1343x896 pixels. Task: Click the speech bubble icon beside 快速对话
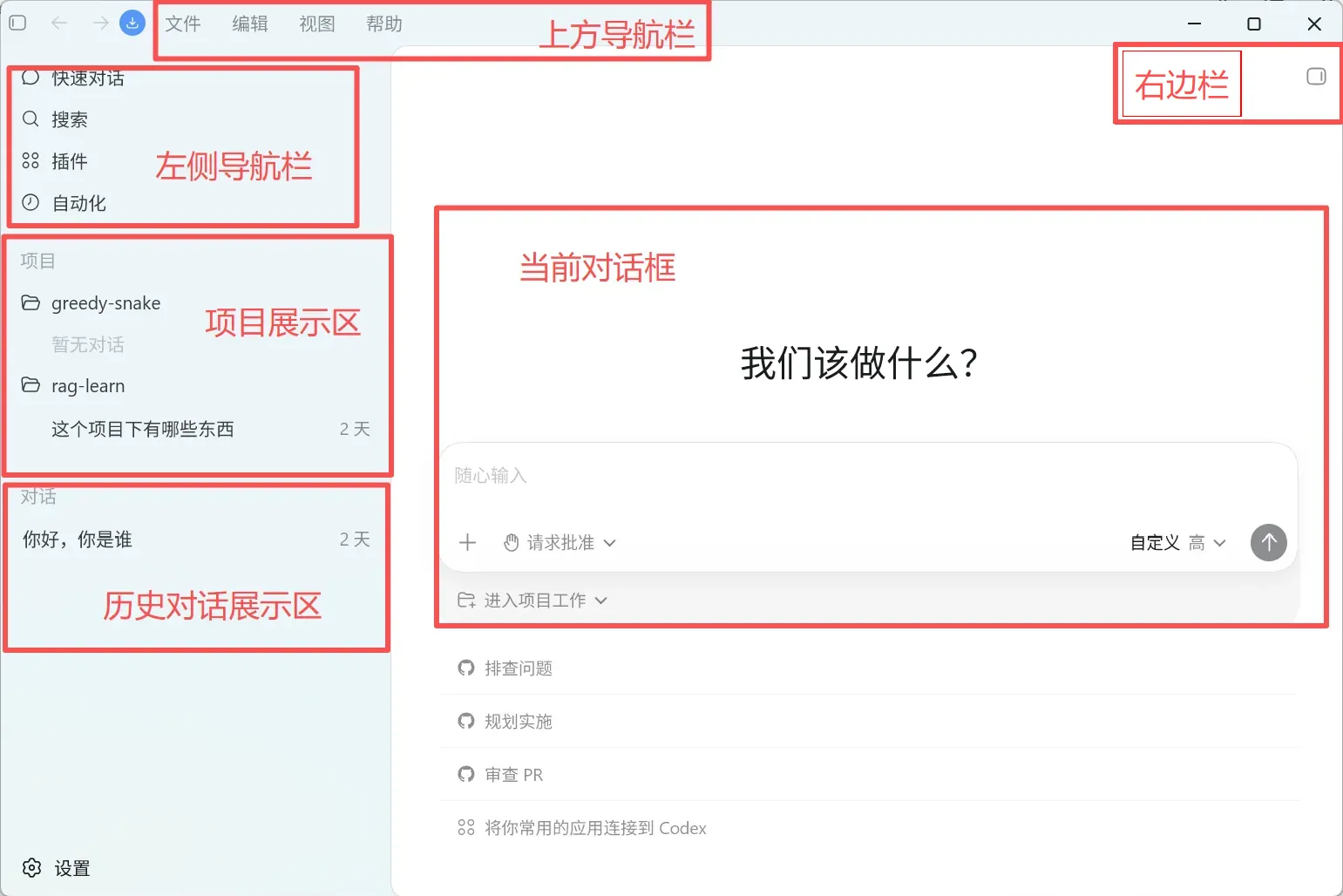pos(31,78)
